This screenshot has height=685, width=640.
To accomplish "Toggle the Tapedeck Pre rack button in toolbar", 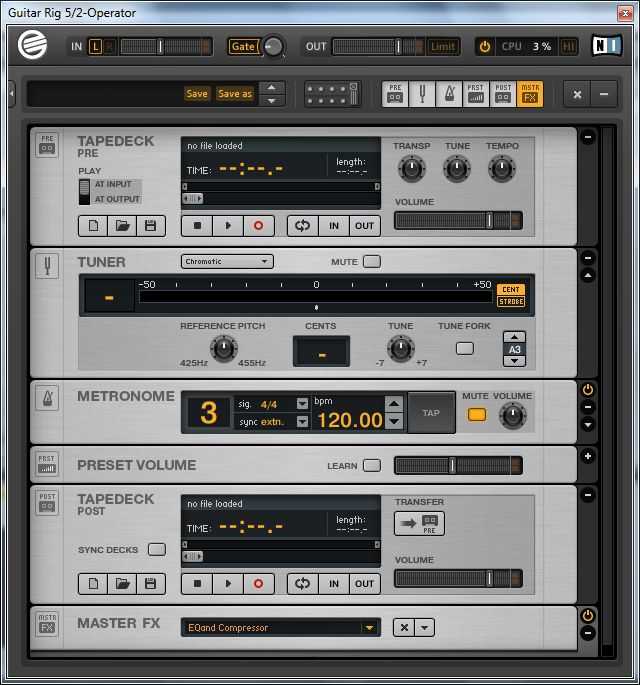I will pyautogui.click(x=395, y=93).
